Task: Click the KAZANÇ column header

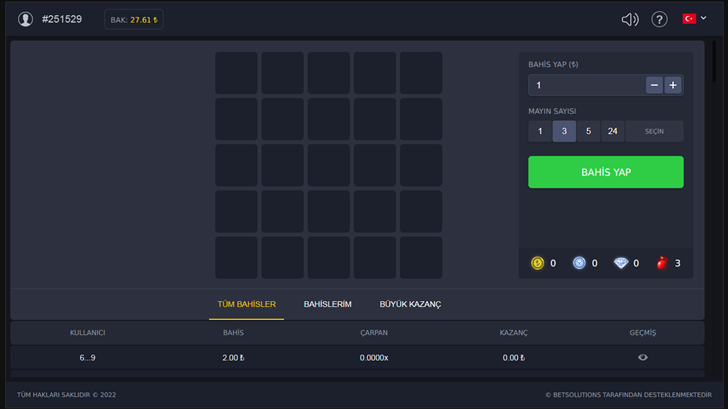Action: (x=514, y=332)
